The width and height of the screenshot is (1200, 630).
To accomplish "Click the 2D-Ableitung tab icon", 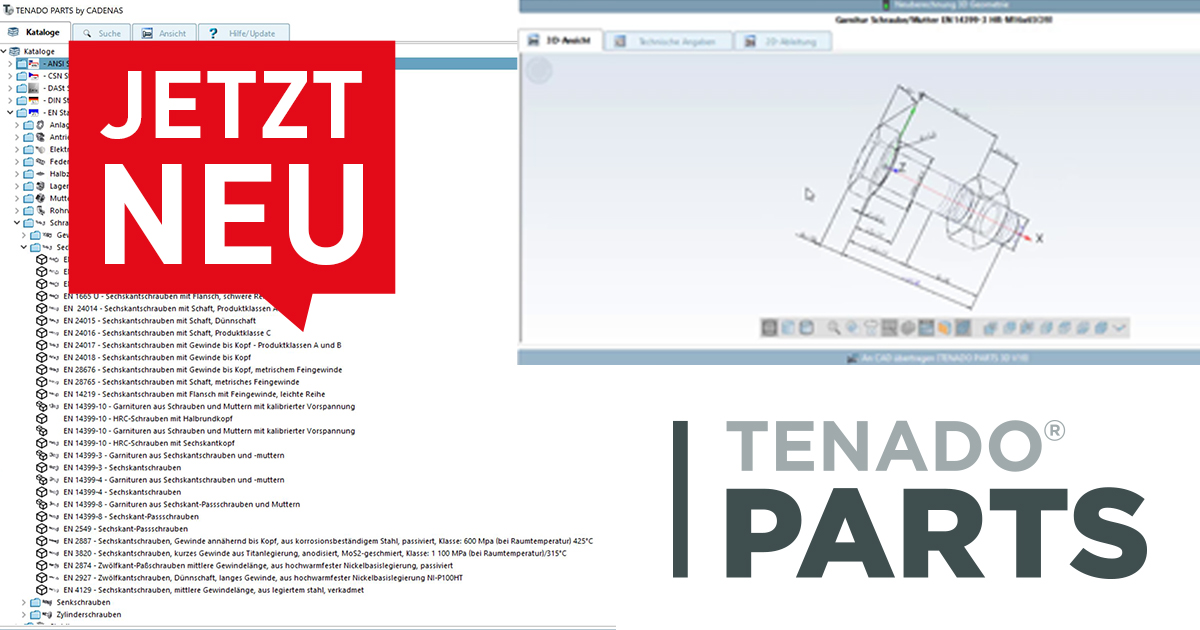I will pos(749,41).
